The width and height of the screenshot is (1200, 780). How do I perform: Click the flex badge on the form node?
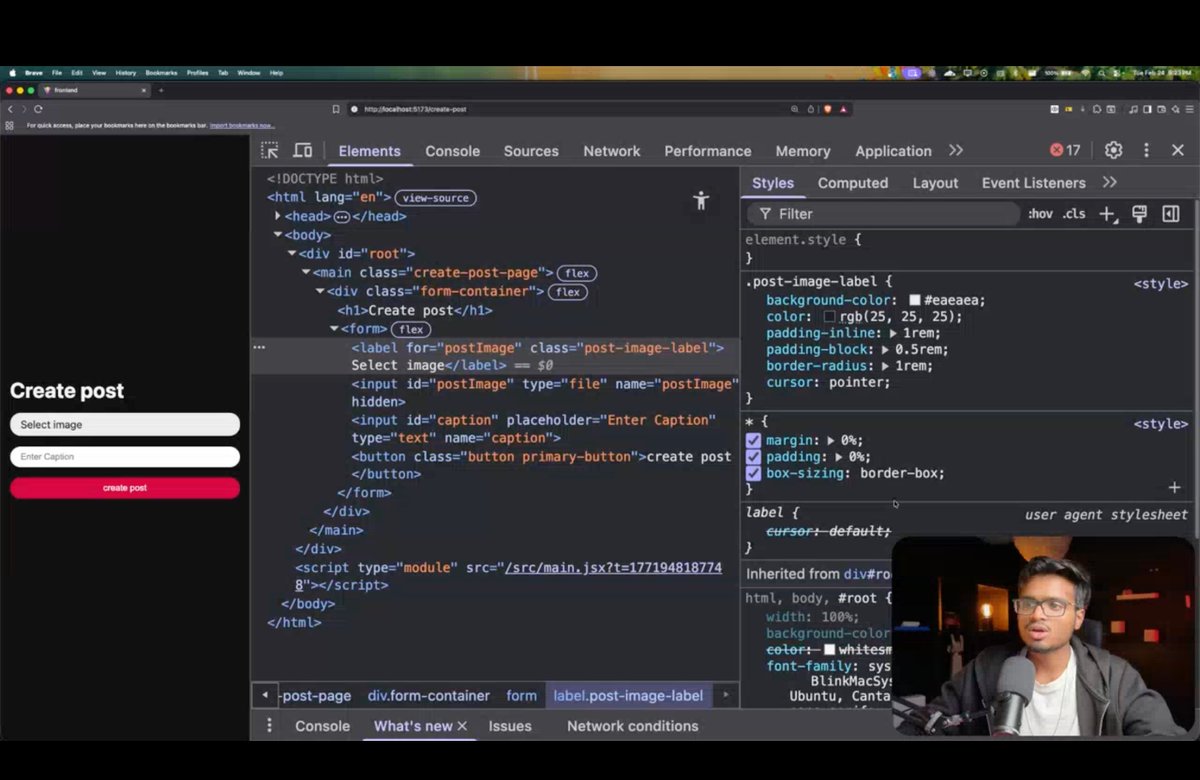410,329
